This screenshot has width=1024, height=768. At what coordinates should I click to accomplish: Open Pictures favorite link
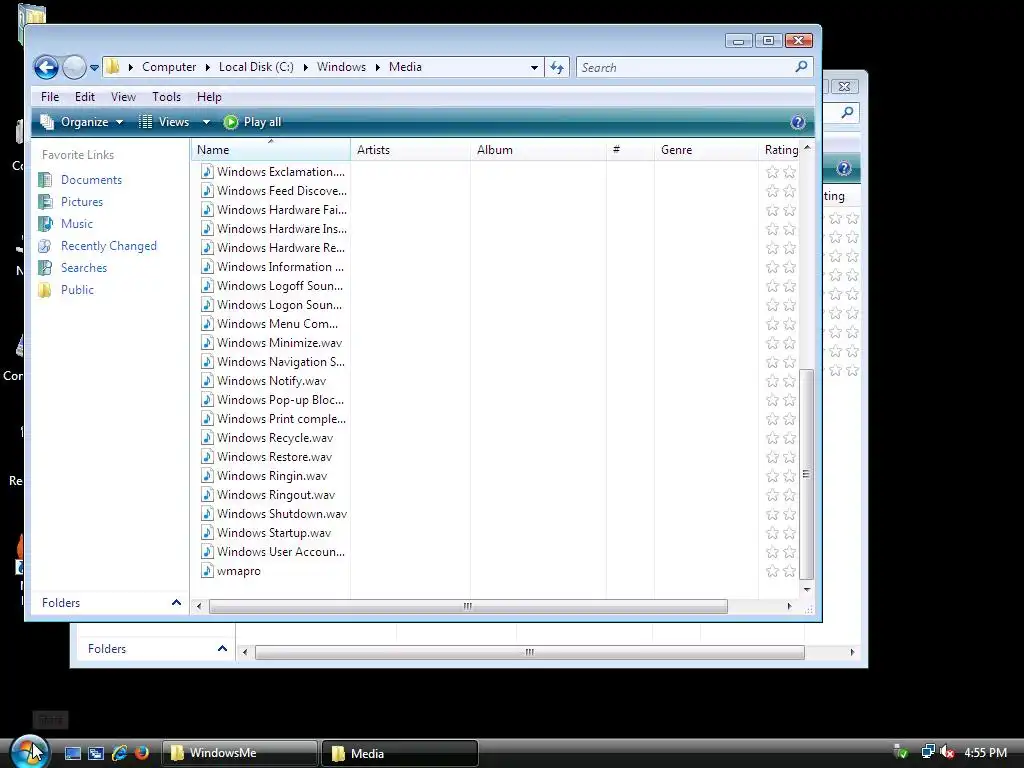[82, 202]
